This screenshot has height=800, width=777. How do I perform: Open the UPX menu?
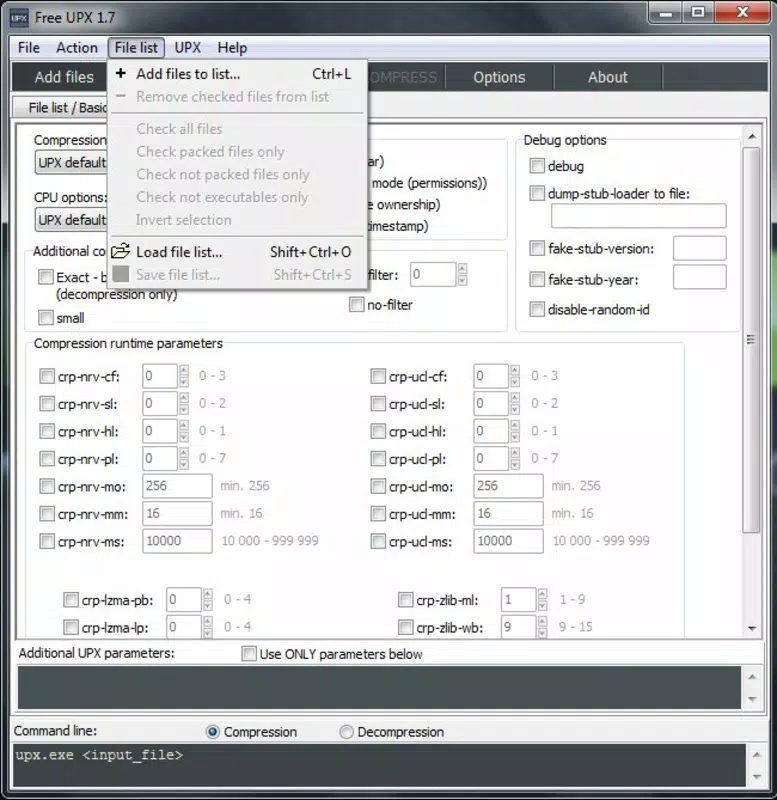tap(187, 47)
